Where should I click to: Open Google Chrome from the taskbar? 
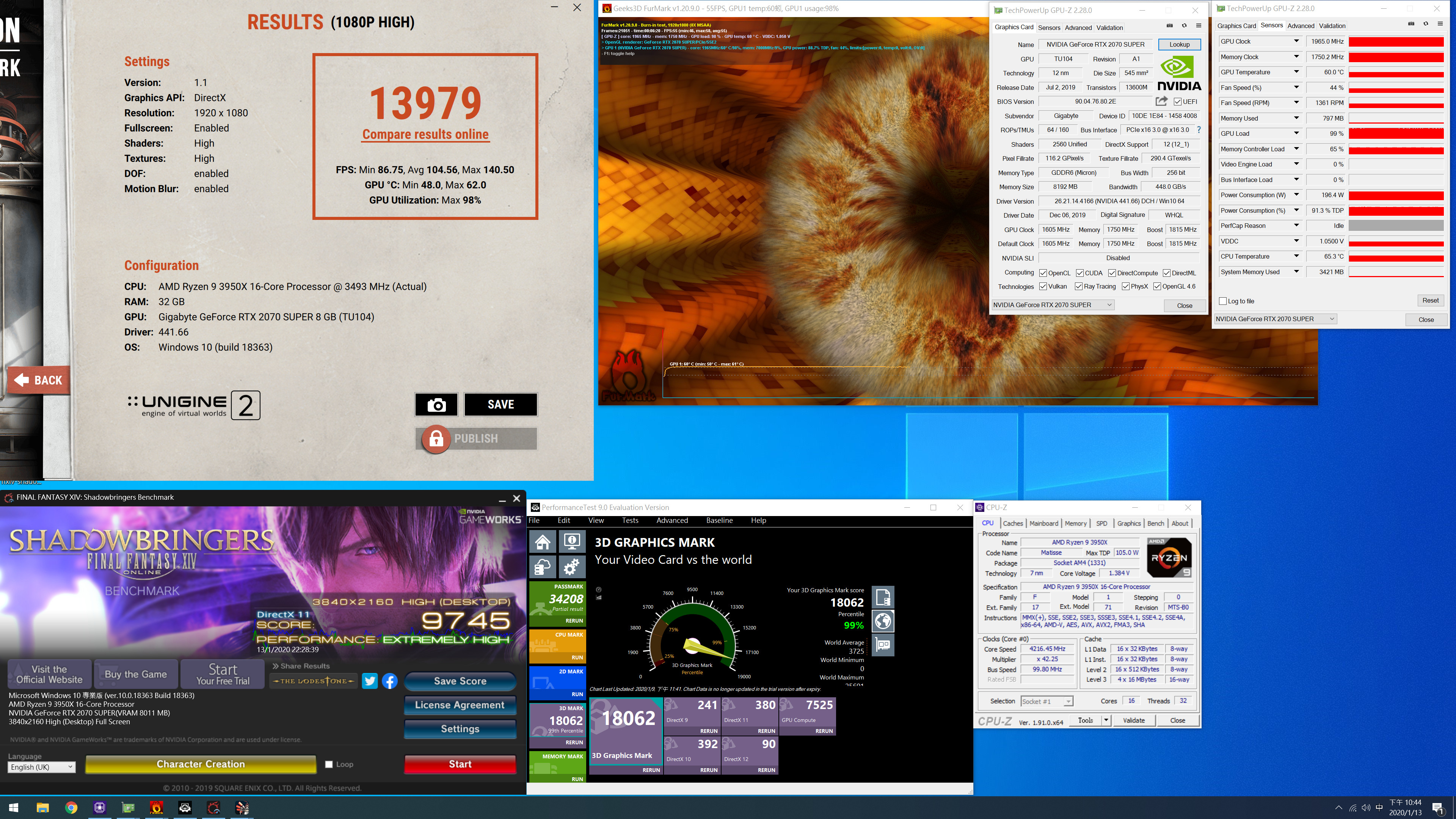coord(71,808)
